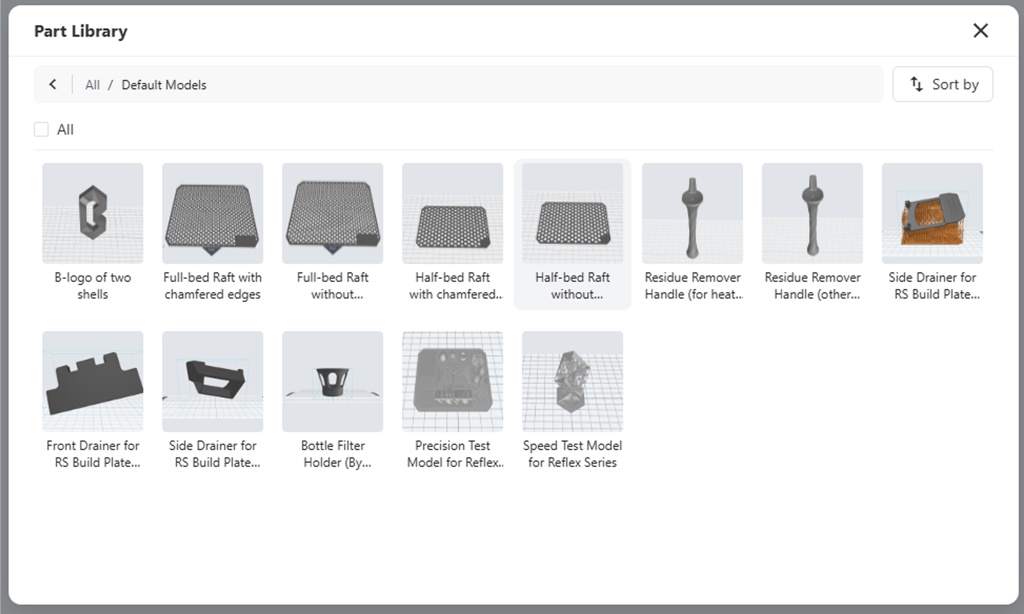1024x614 pixels.
Task: Select Half-bed Raft with chamfered edges thumbnail
Action: coord(452,213)
